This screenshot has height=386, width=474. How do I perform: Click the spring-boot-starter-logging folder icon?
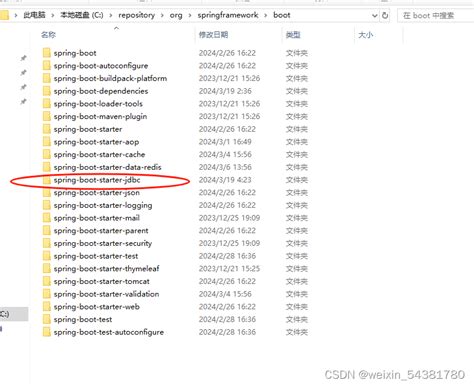tap(47, 205)
